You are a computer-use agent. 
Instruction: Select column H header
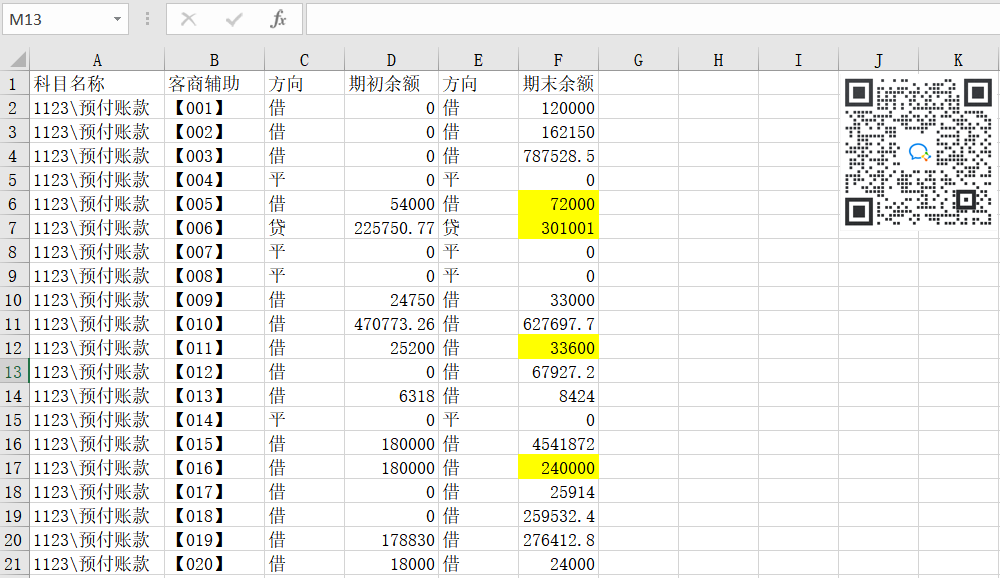click(x=718, y=60)
